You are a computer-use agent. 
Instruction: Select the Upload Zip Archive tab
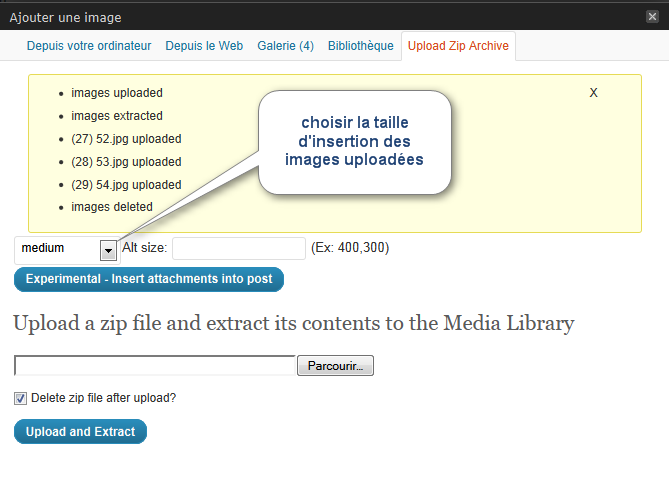[x=458, y=46]
